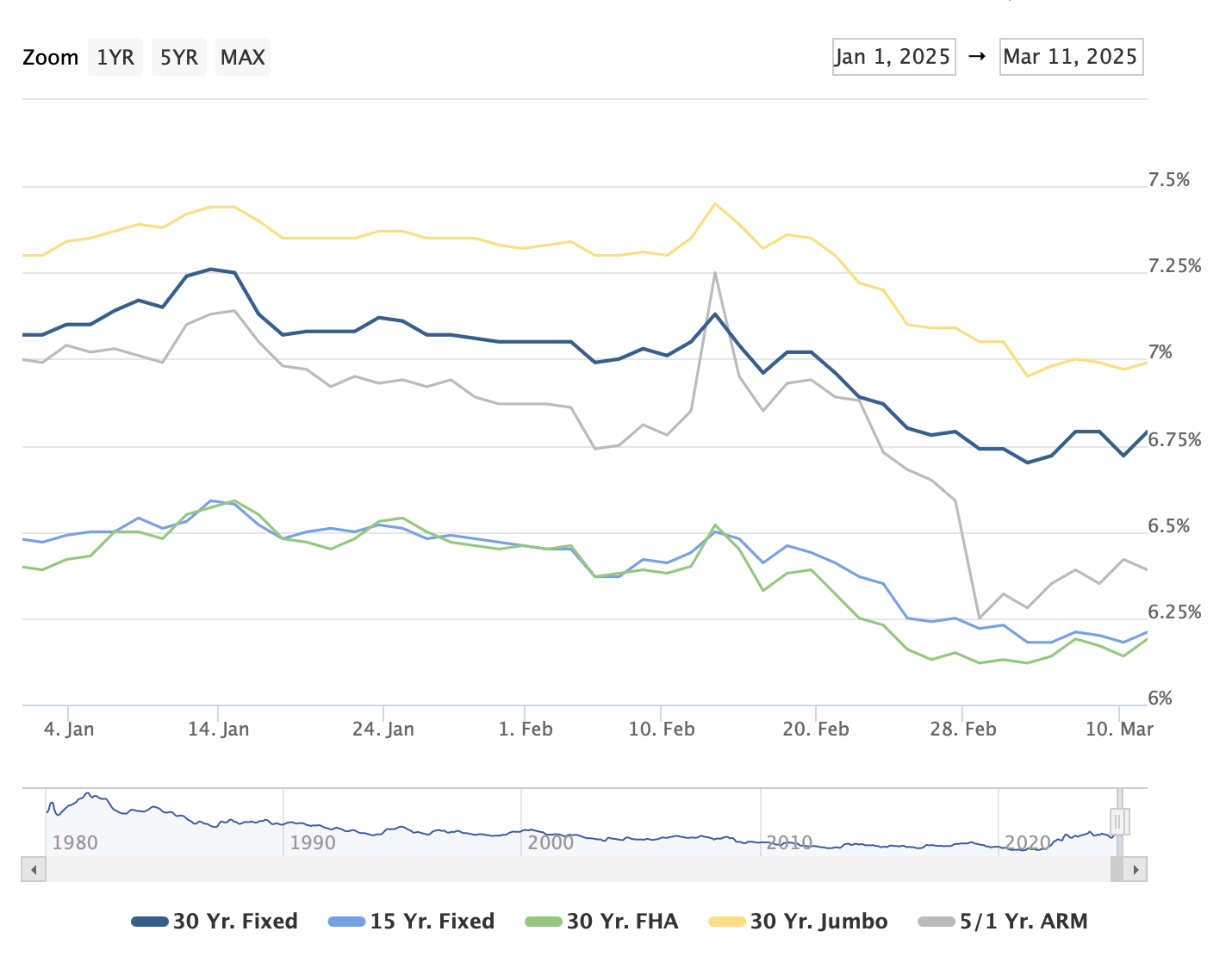
Task: Toggle the 30 Yr. FHA series legend
Action: [602, 922]
